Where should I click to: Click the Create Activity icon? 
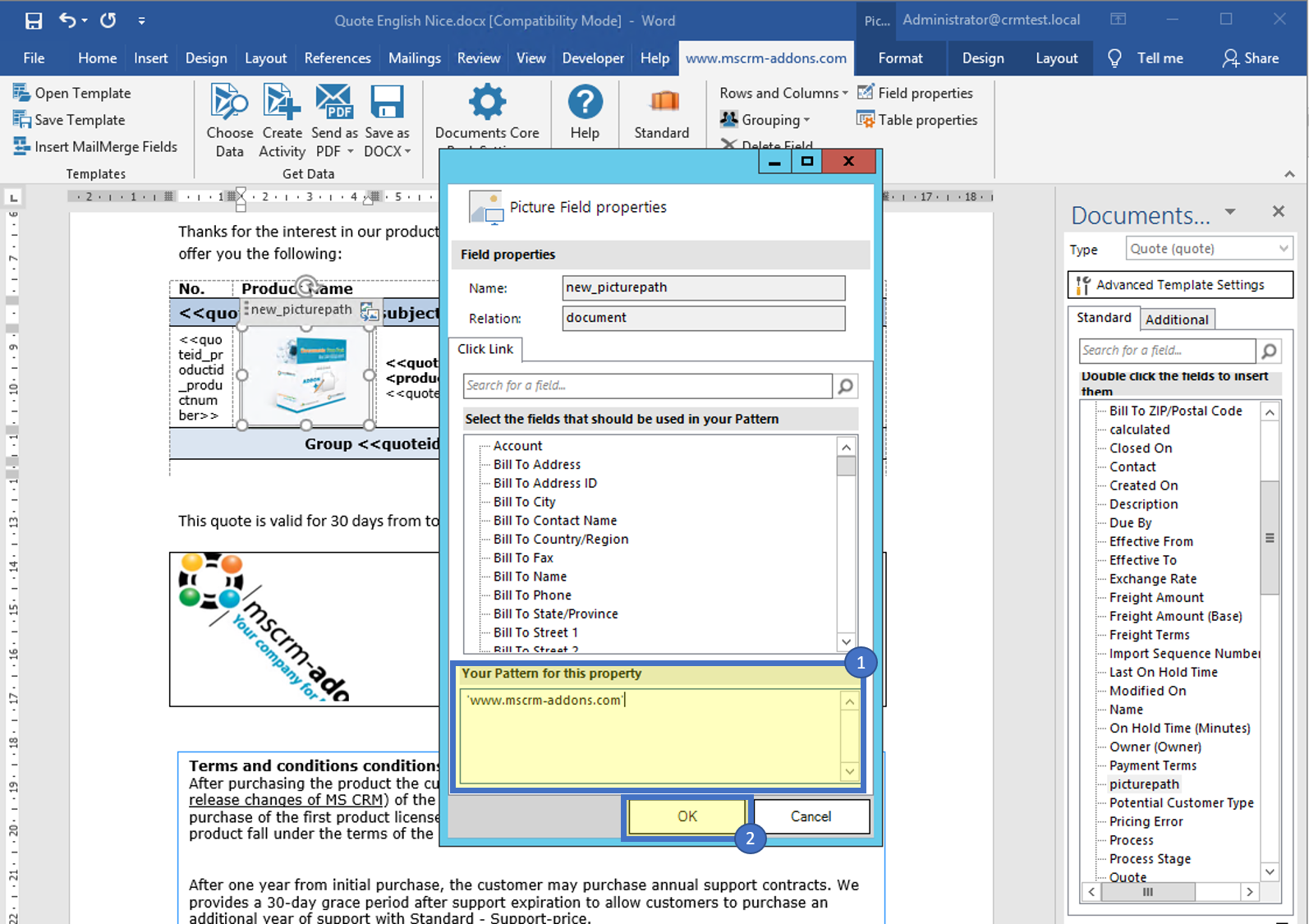click(x=282, y=102)
